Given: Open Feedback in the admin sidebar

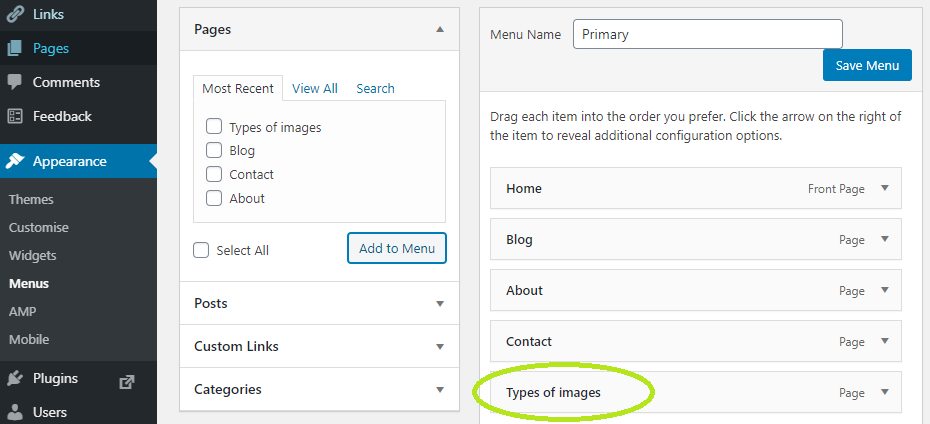Looking at the screenshot, I should (x=62, y=116).
